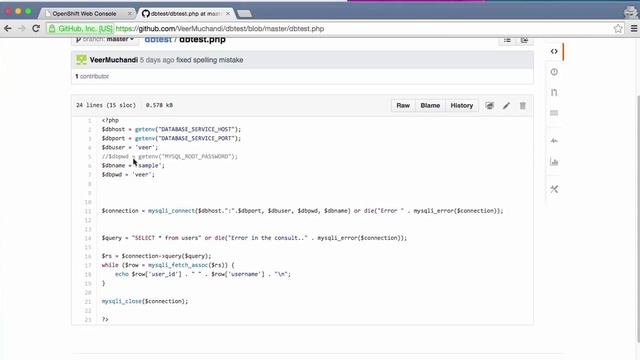Click the echo $row line
640x360 pixels.
203,274
